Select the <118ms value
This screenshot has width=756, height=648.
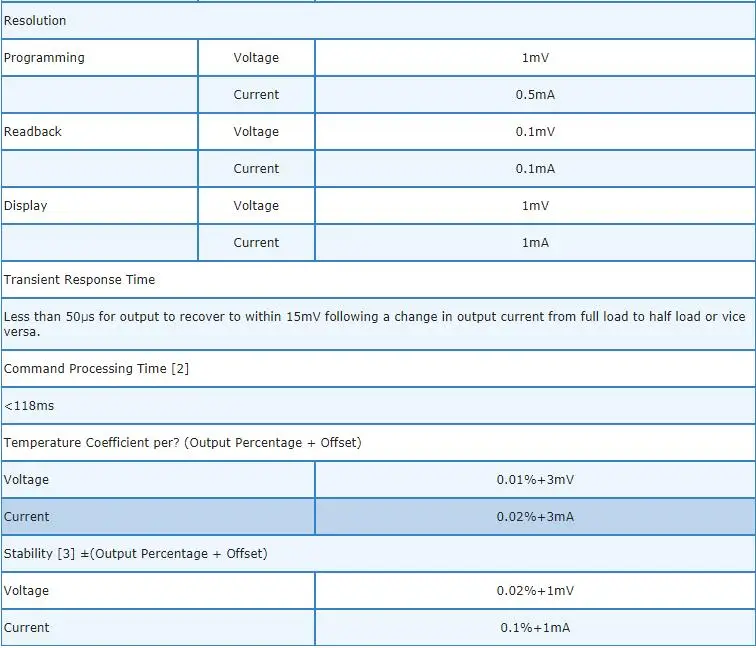29,406
